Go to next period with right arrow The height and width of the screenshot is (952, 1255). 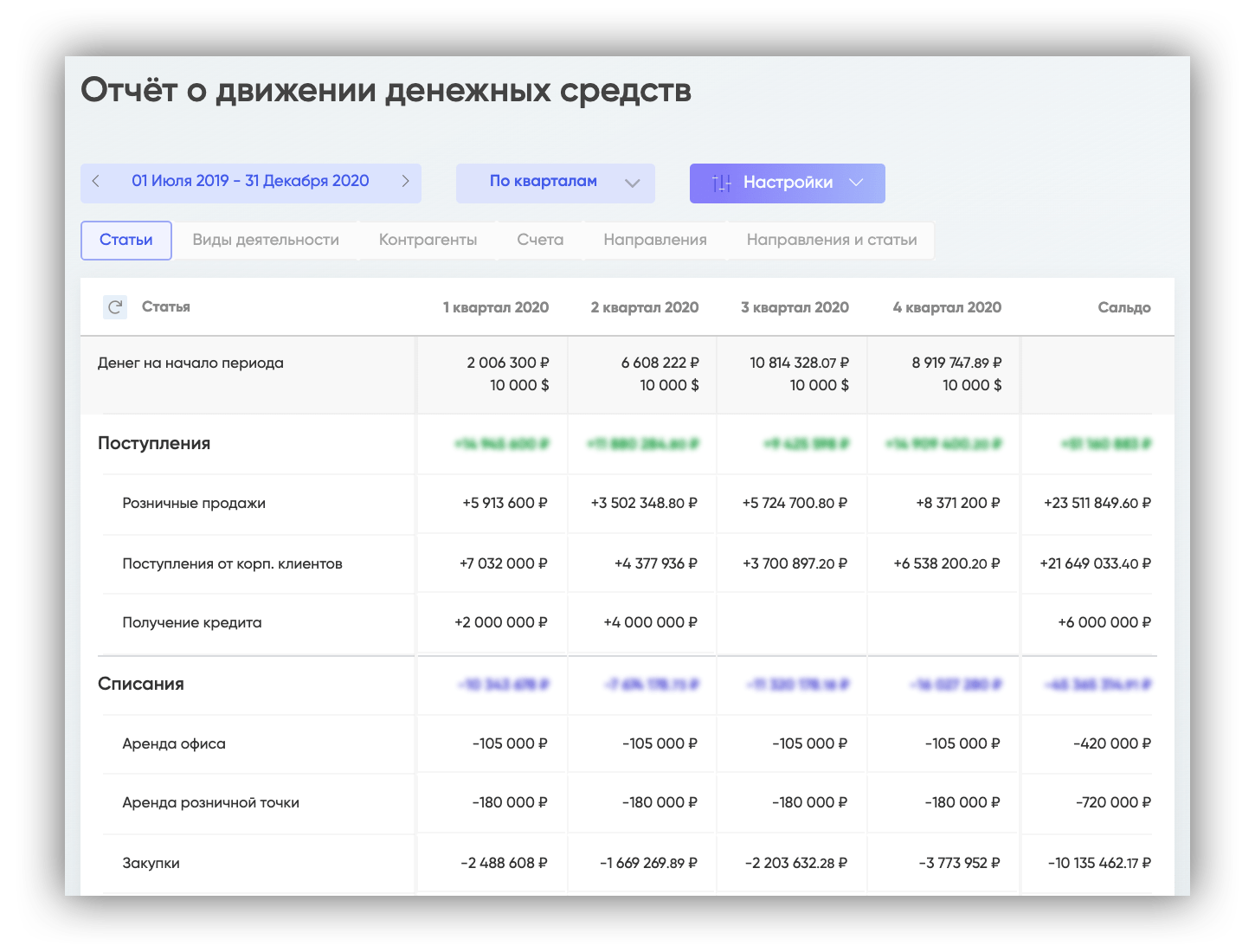point(404,182)
